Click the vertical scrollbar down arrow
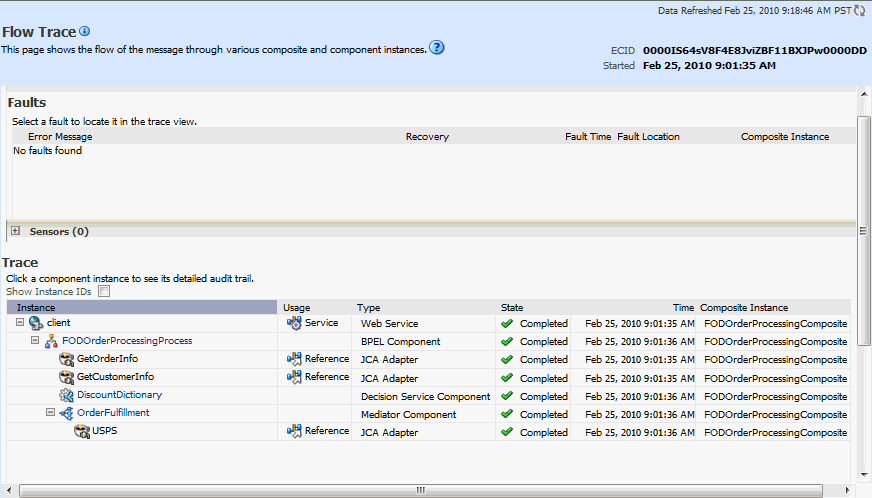872x498 pixels. pyautogui.click(x=864, y=475)
